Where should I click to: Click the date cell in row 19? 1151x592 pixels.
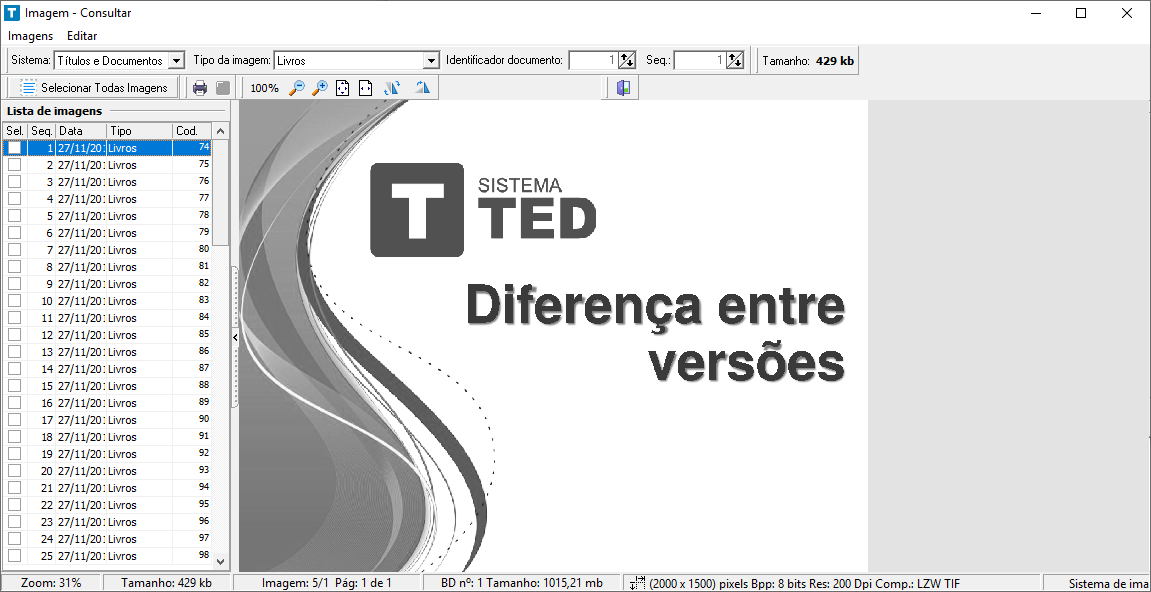tap(81, 454)
